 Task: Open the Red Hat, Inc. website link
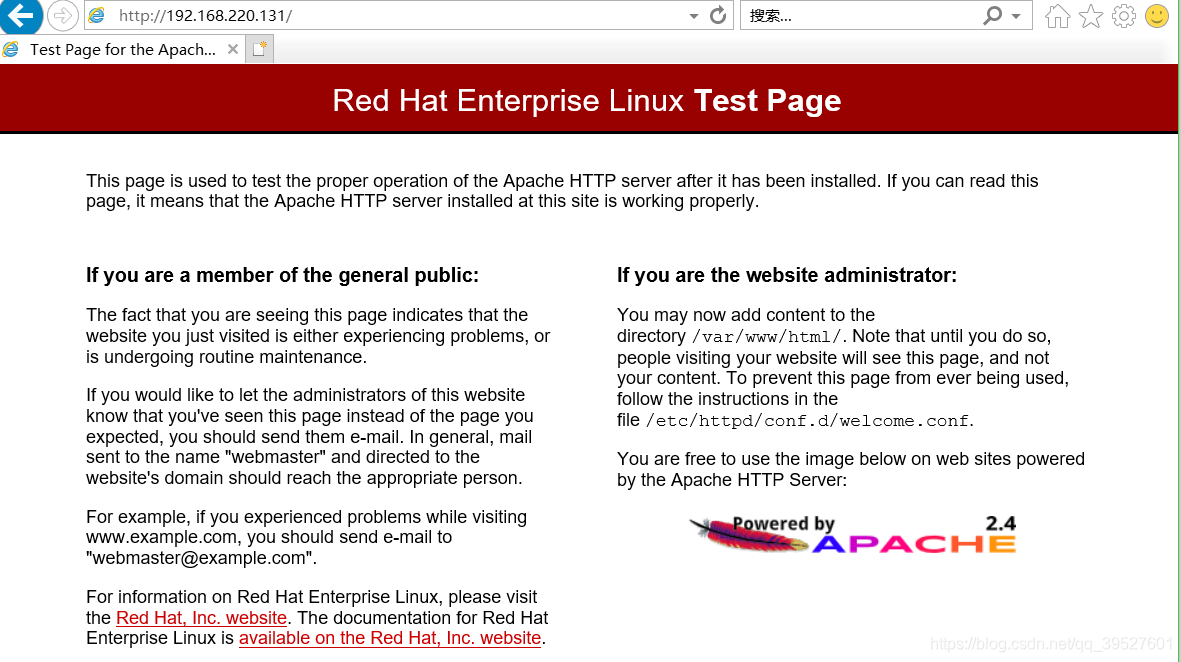[201, 618]
